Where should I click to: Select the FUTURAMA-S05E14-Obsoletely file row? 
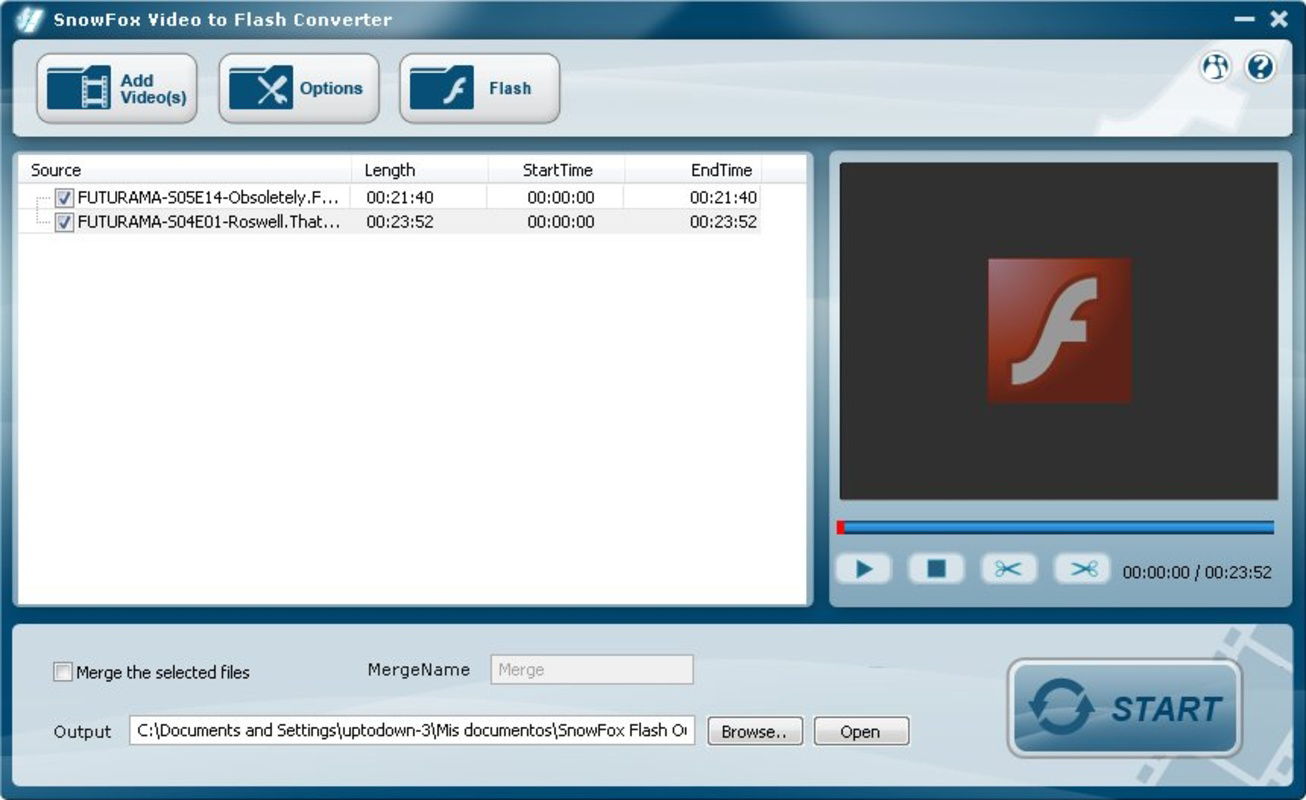click(390, 198)
